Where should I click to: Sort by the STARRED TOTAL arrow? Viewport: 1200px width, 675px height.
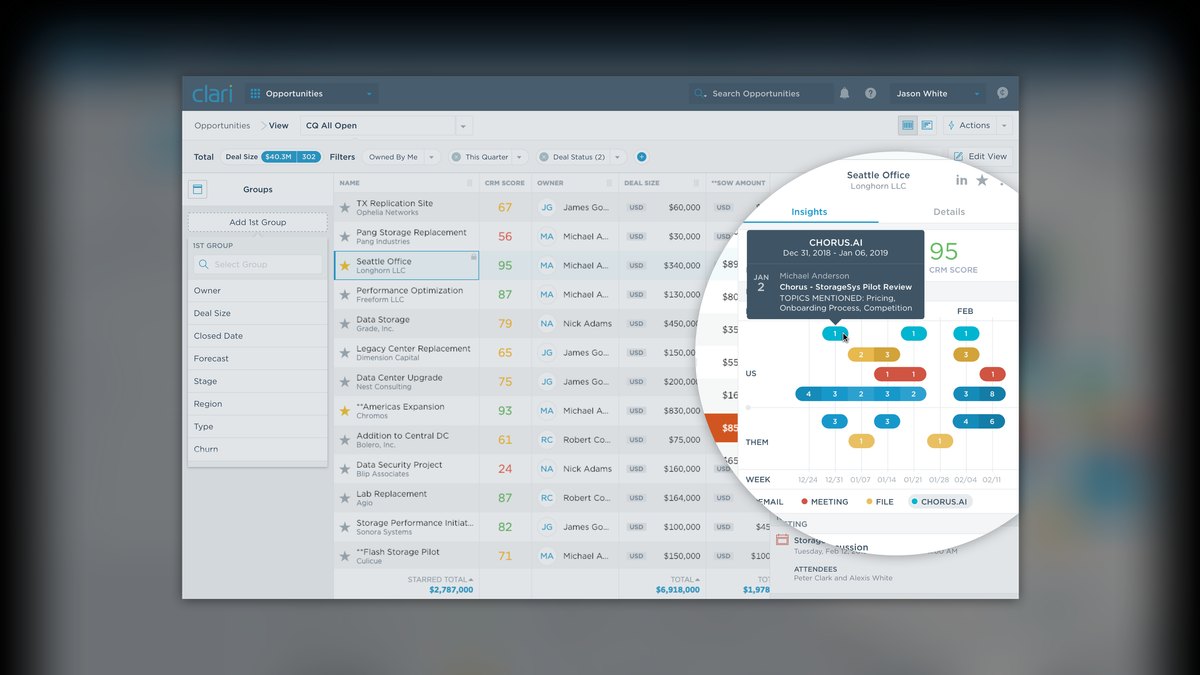471,579
